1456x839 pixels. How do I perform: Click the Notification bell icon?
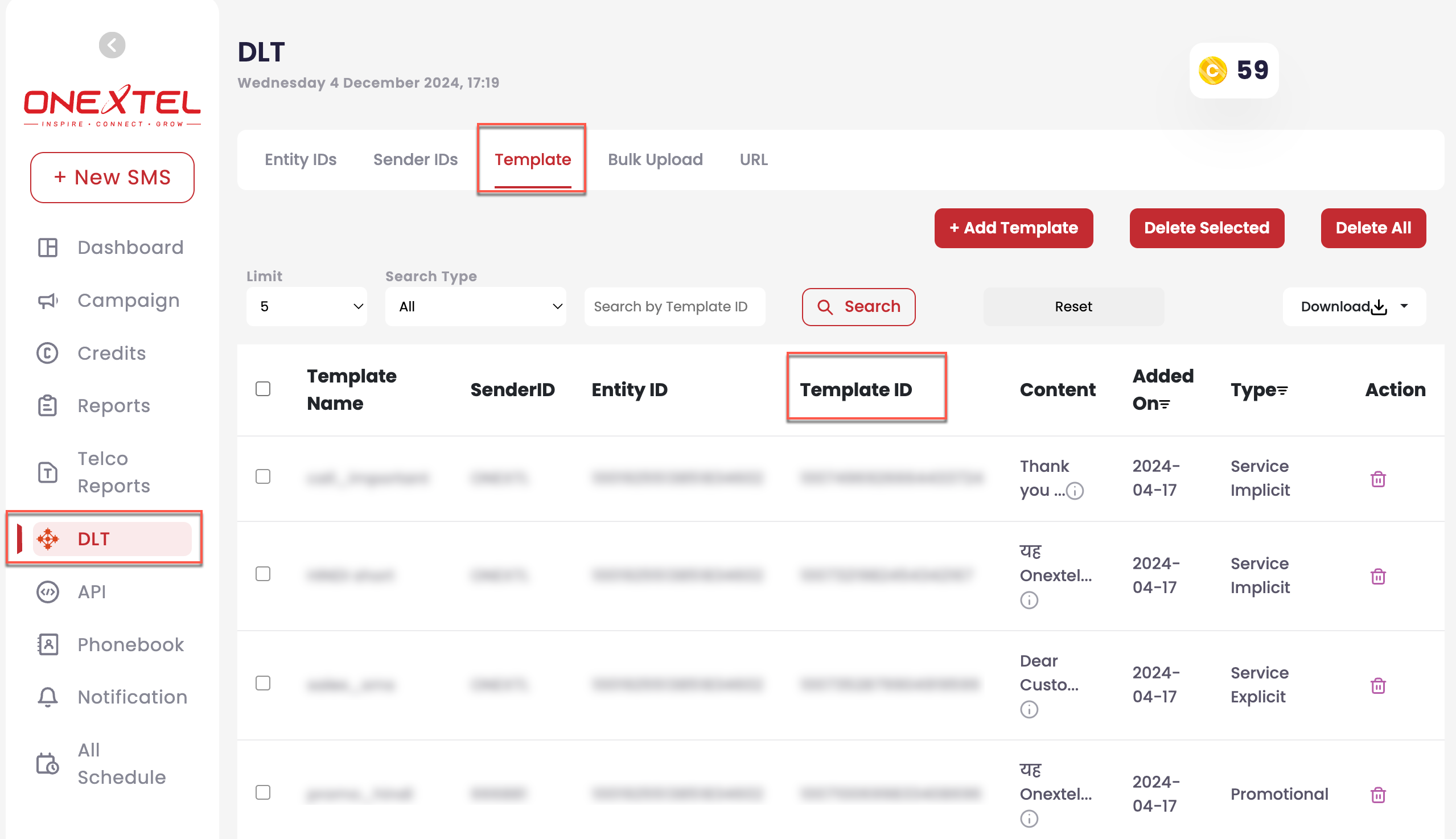(x=48, y=697)
